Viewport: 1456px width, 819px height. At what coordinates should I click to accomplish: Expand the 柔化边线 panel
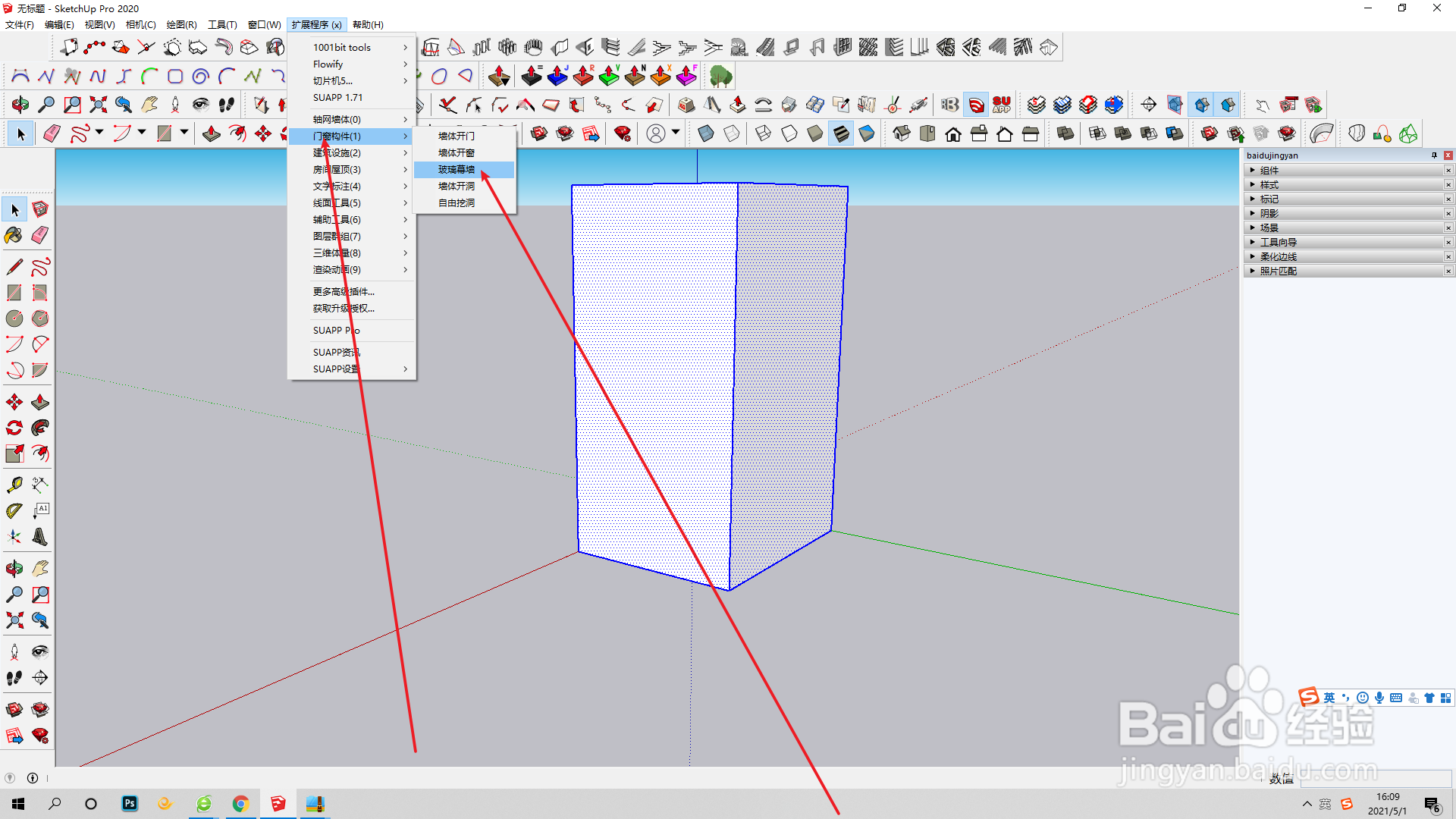tap(1278, 257)
